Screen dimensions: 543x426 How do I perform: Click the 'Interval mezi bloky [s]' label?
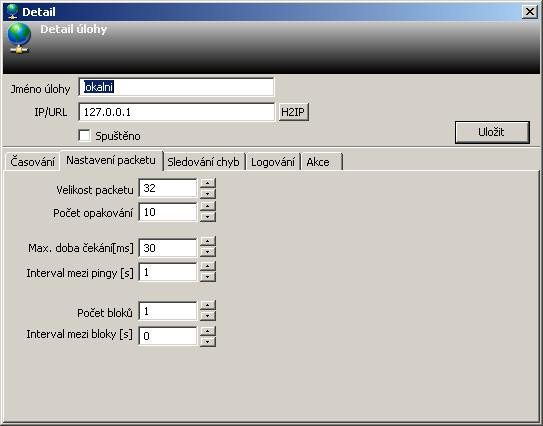pos(79,334)
